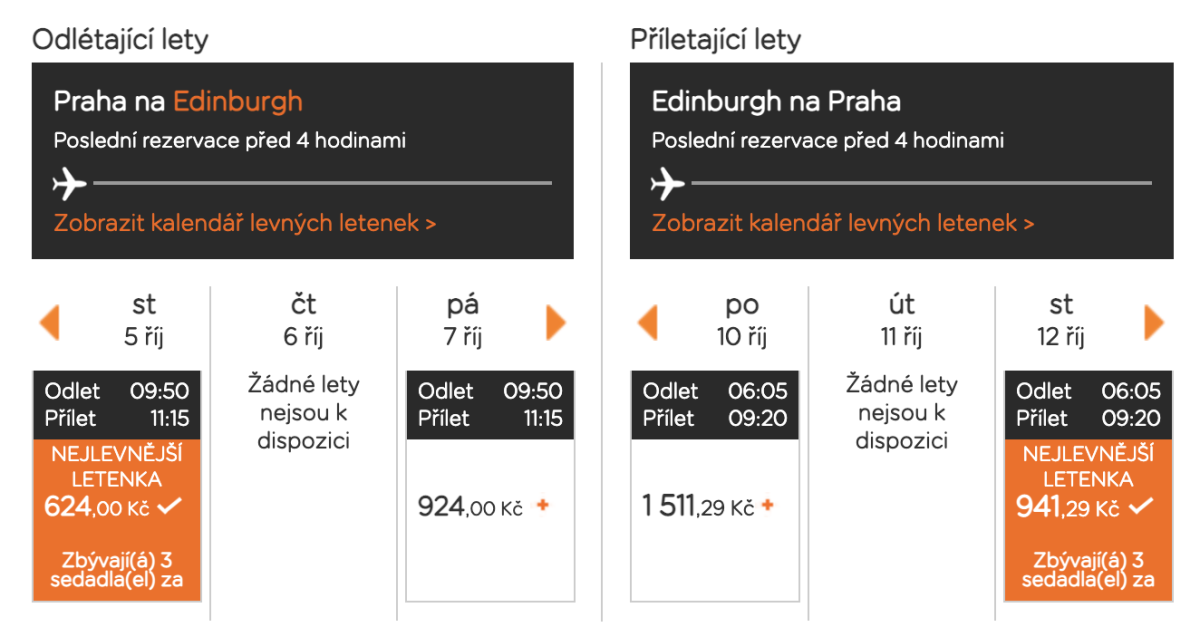
Task: Open cheap fare calendar for Praha–Edinburgh
Action: [x=245, y=223]
